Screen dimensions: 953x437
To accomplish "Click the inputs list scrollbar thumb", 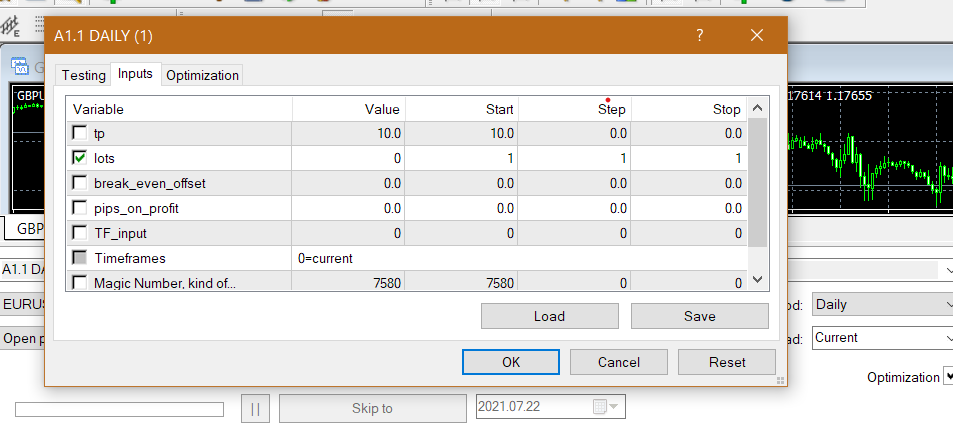I will click(757, 182).
